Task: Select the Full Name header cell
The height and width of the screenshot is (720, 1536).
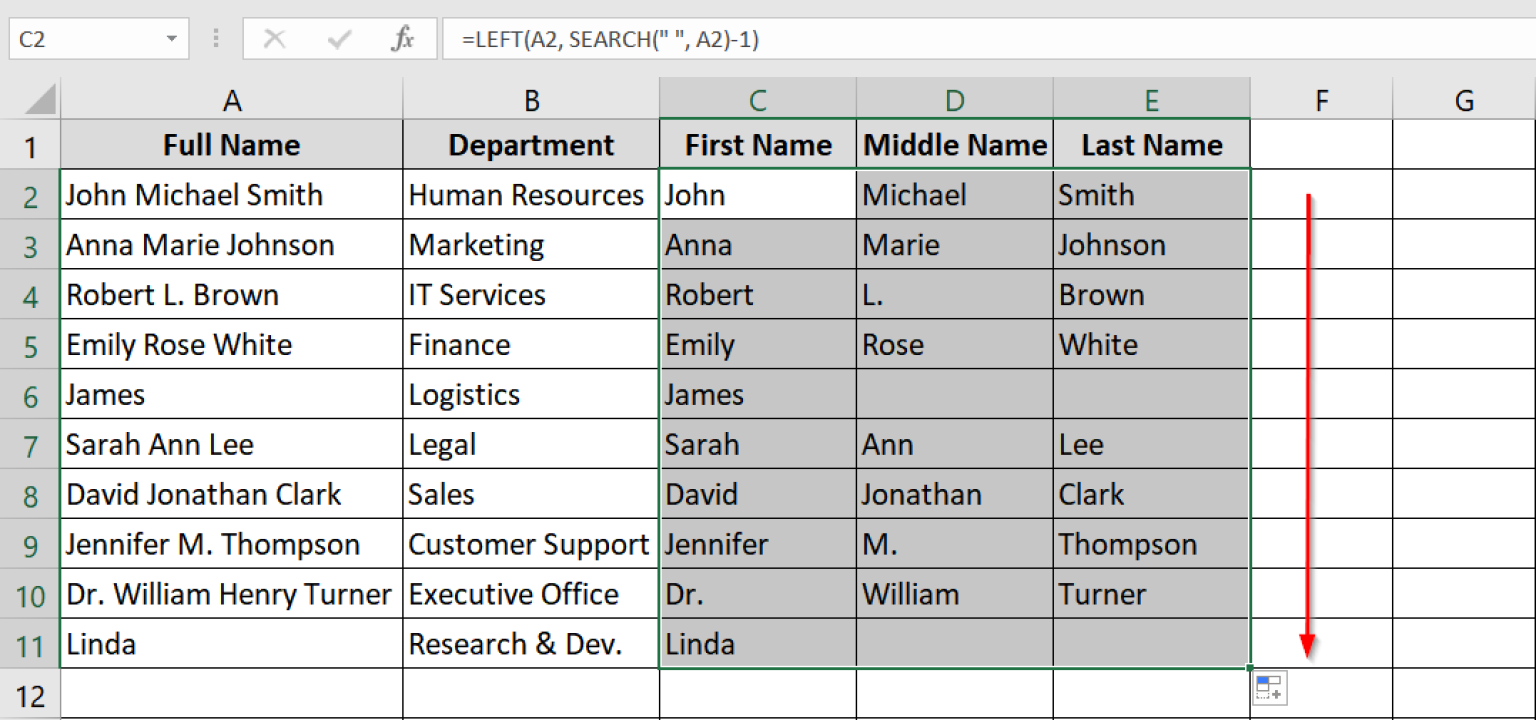Action: pos(232,144)
